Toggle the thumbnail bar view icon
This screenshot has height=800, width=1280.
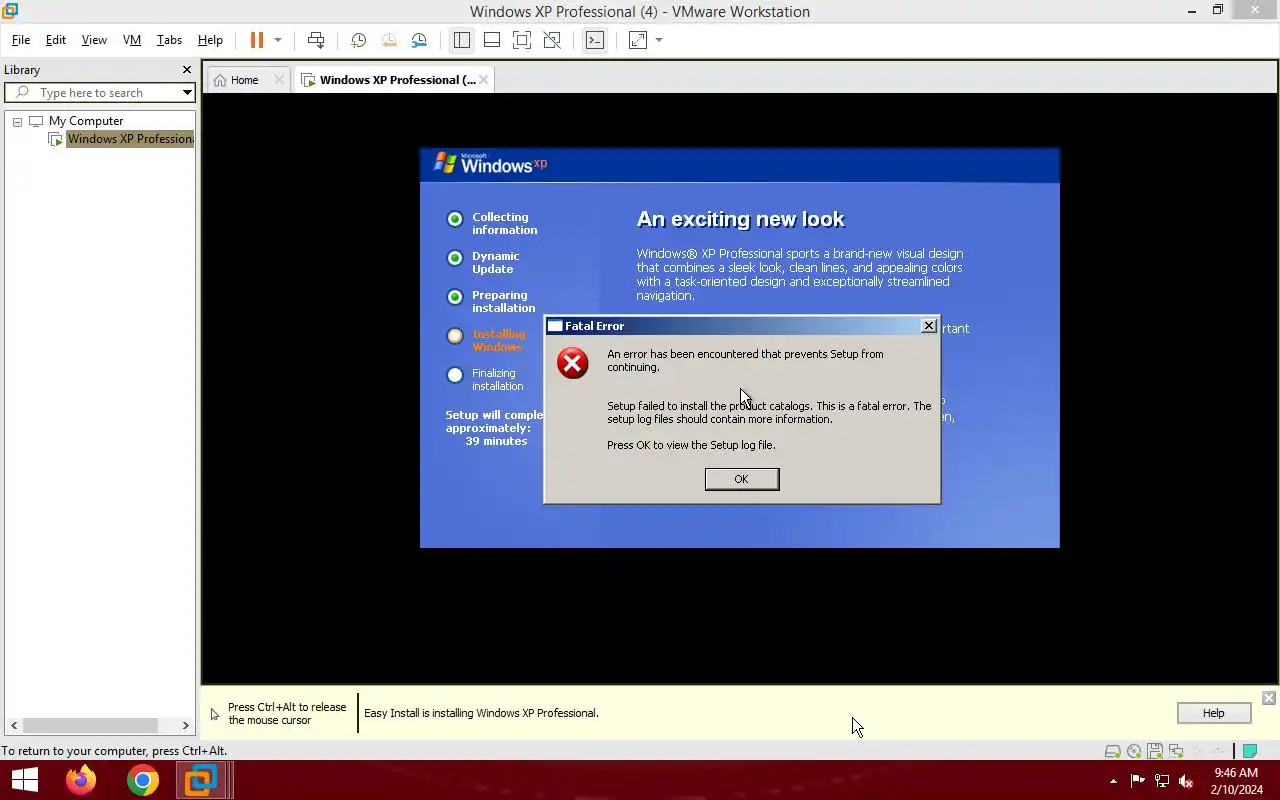[x=491, y=40]
